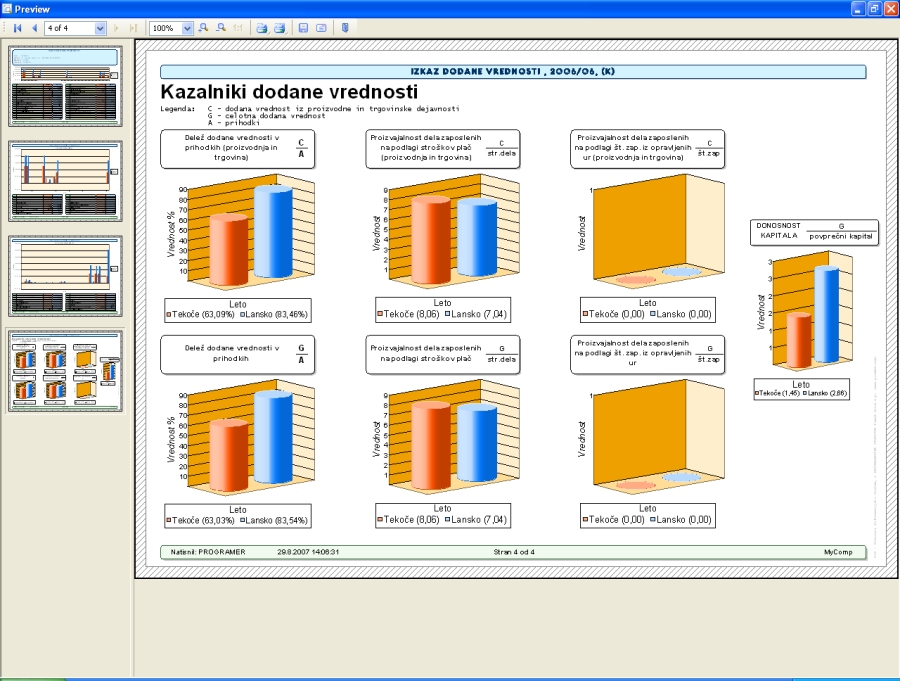Save the report using the diskette icon

pyautogui.click(x=304, y=29)
